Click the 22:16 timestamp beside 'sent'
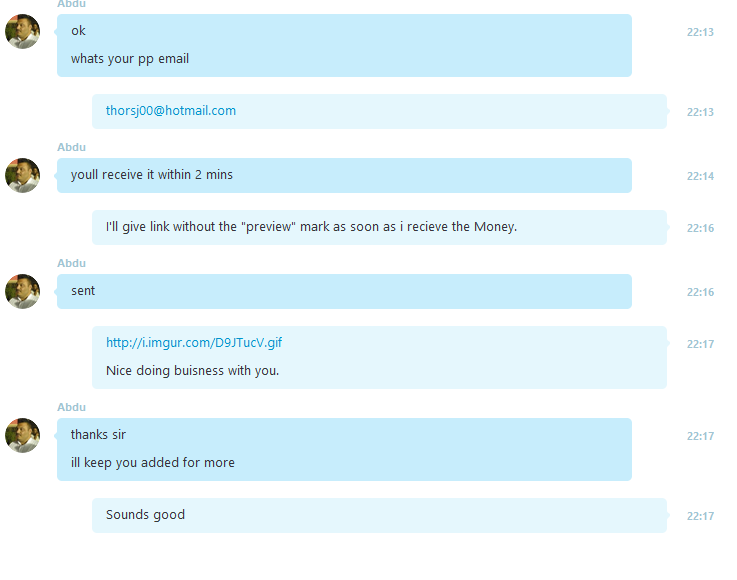Screen dimensions: 737x580 (x=700, y=292)
